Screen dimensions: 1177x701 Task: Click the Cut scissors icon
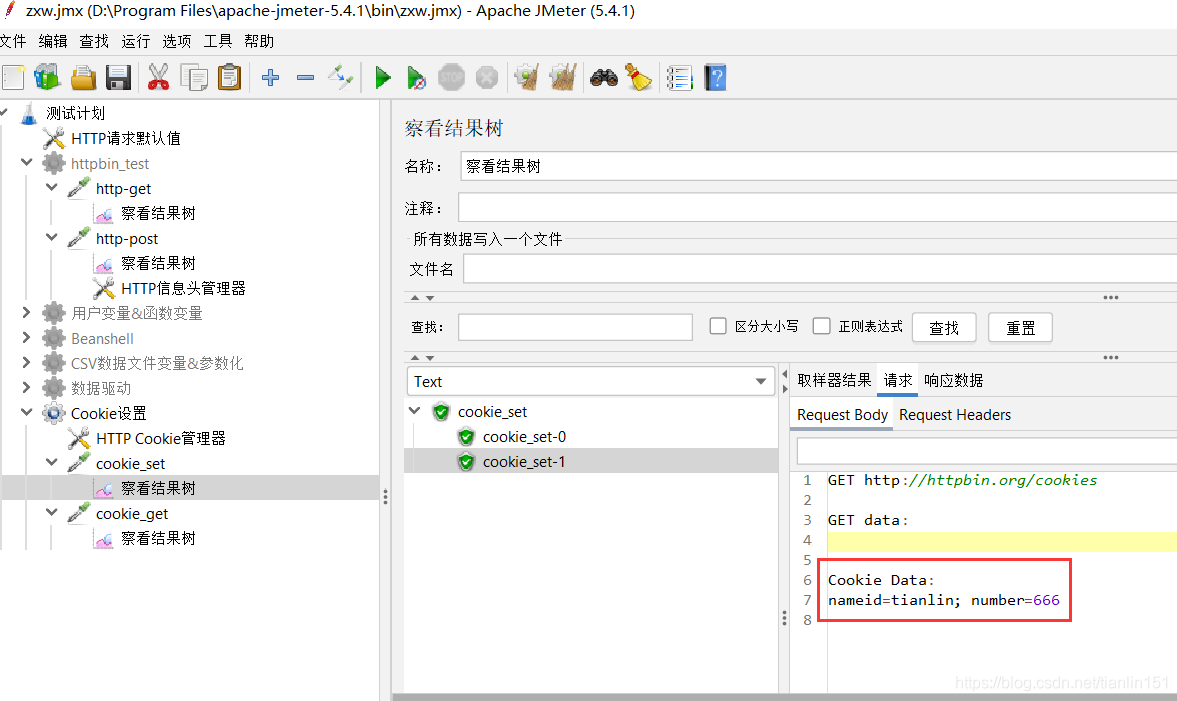pyautogui.click(x=158, y=77)
